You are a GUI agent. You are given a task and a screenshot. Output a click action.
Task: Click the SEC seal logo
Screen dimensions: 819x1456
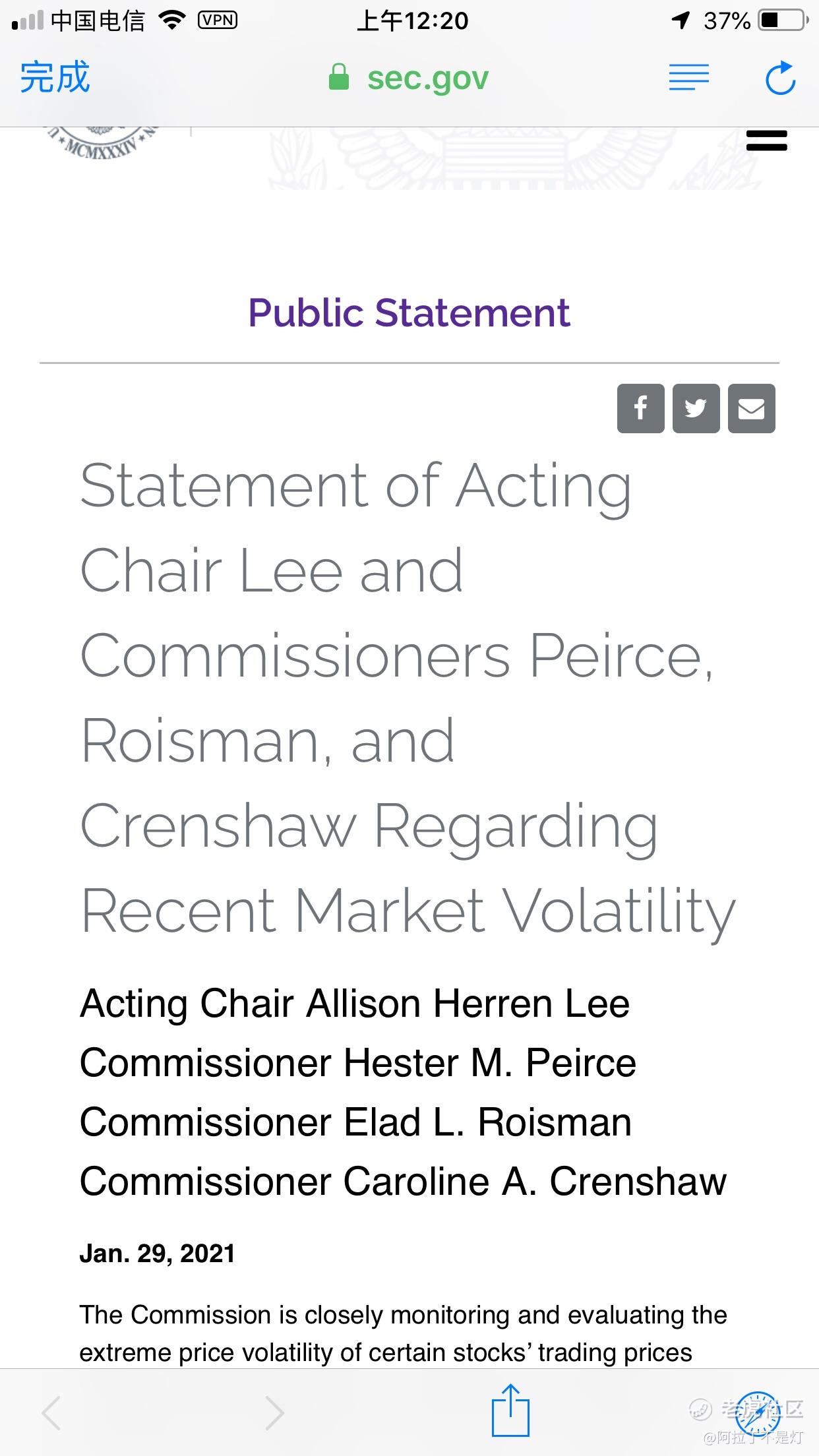pyautogui.click(x=102, y=143)
